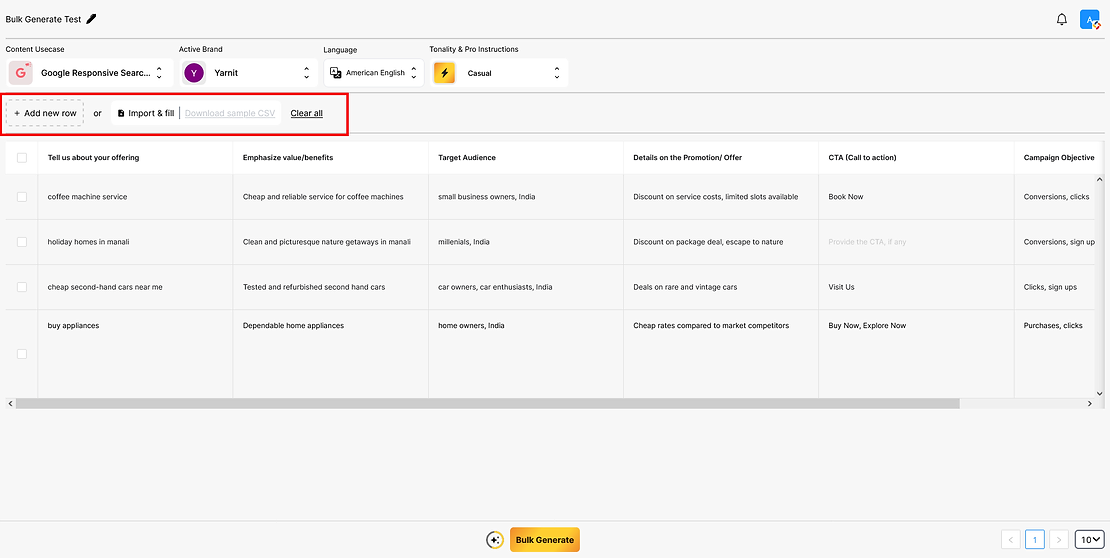
Task: Open the user profile avatar
Action: [x=1089, y=20]
